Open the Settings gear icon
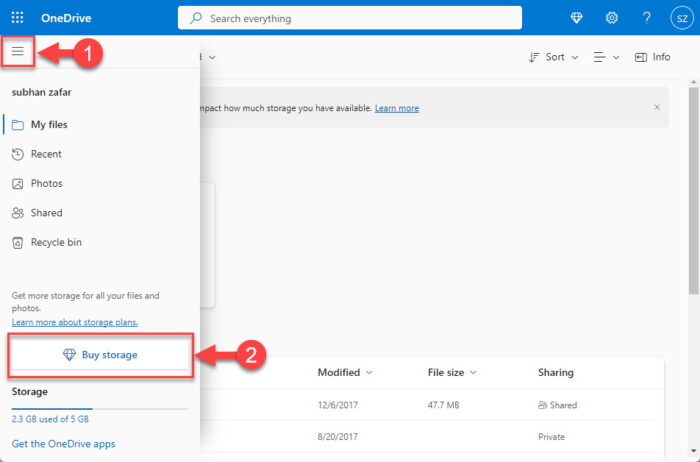 (x=611, y=18)
